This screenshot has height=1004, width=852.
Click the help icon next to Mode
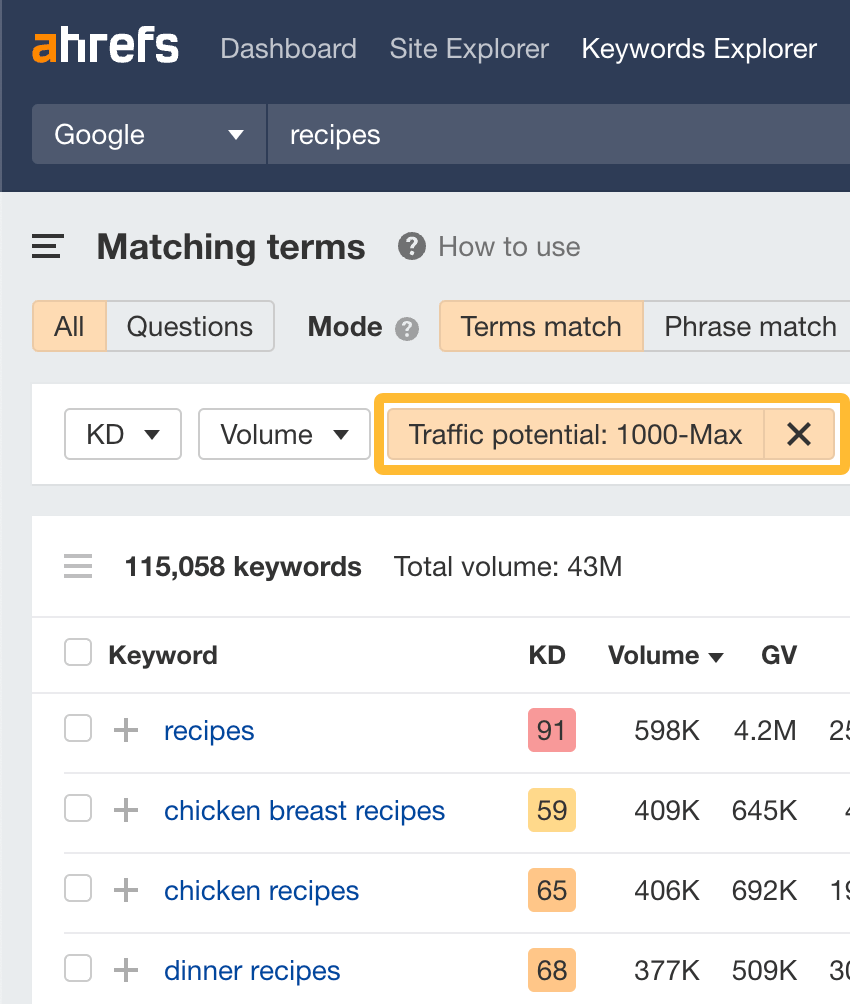(409, 327)
